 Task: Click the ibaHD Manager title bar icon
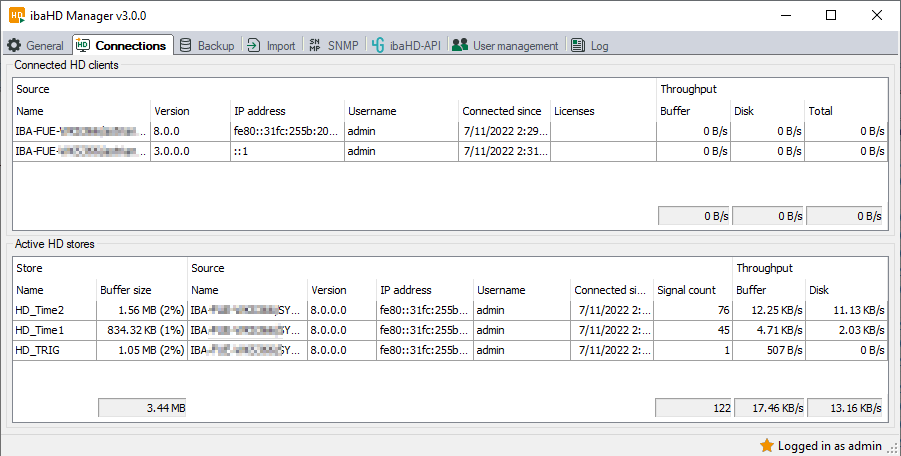pos(16,15)
